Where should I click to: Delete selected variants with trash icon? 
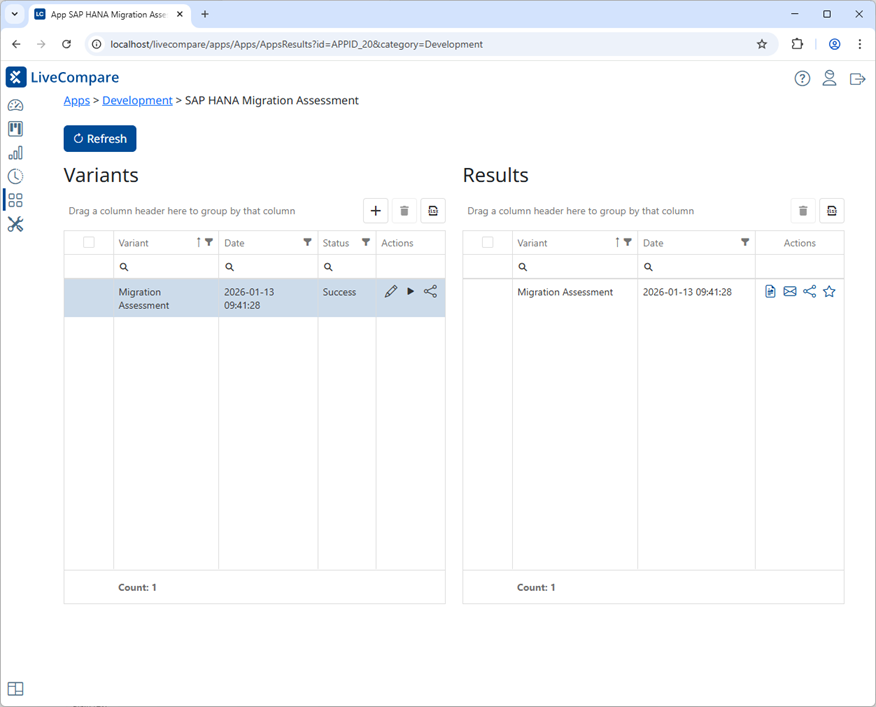[x=404, y=211]
